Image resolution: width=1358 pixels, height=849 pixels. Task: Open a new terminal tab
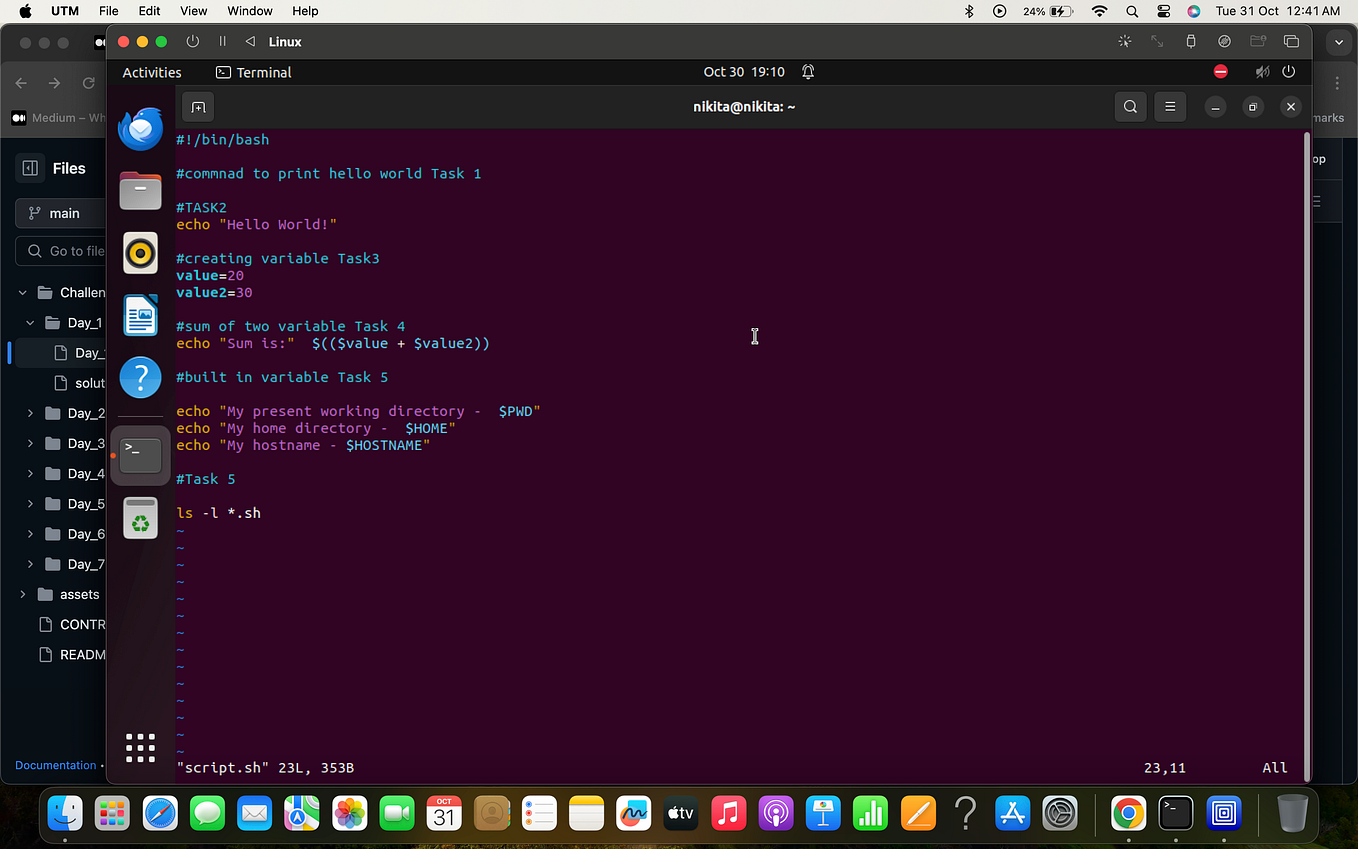point(197,106)
